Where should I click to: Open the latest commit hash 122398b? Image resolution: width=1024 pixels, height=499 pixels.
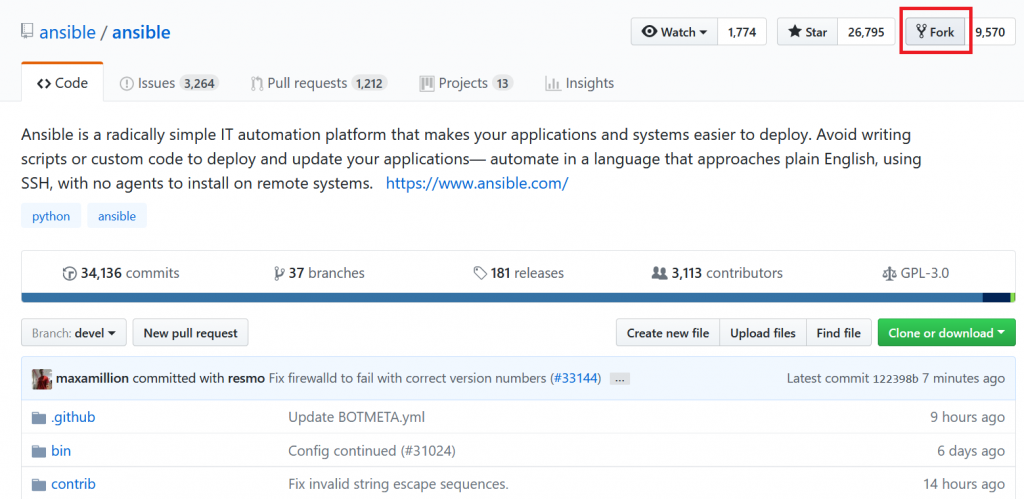pos(896,379)
